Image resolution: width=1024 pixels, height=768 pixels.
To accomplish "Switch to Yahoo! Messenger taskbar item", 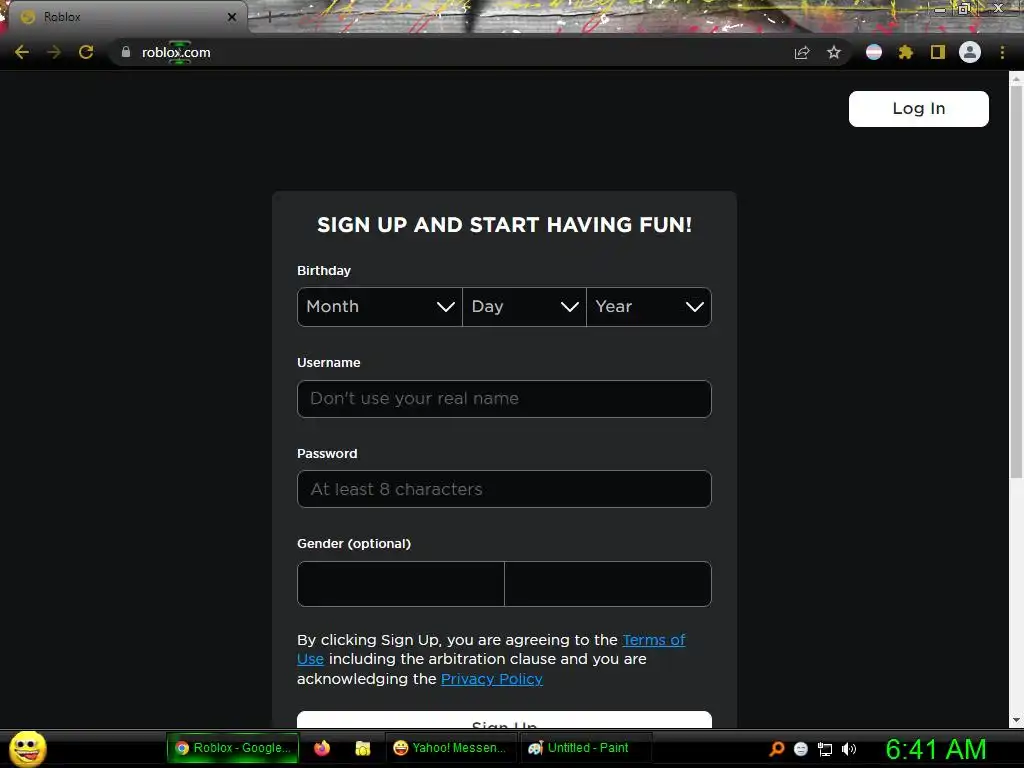I will click(450, 748).
